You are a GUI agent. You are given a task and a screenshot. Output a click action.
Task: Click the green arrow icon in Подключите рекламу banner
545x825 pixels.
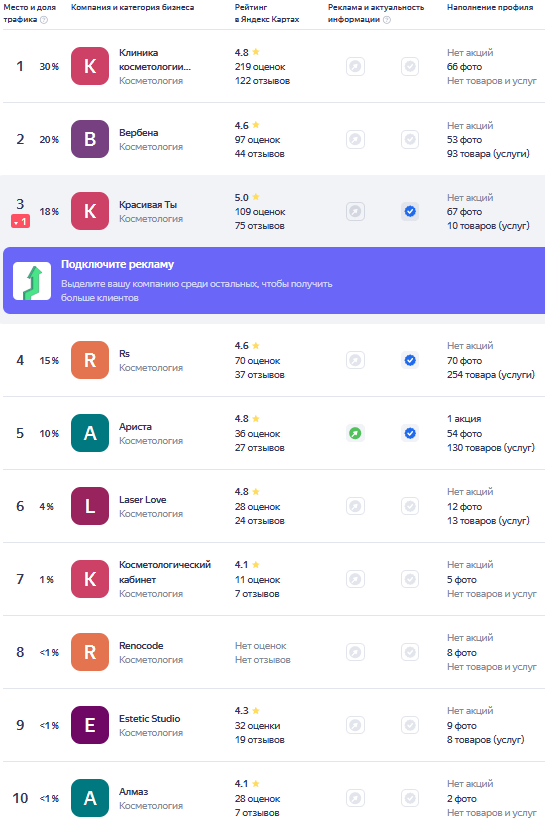[32, 281]
